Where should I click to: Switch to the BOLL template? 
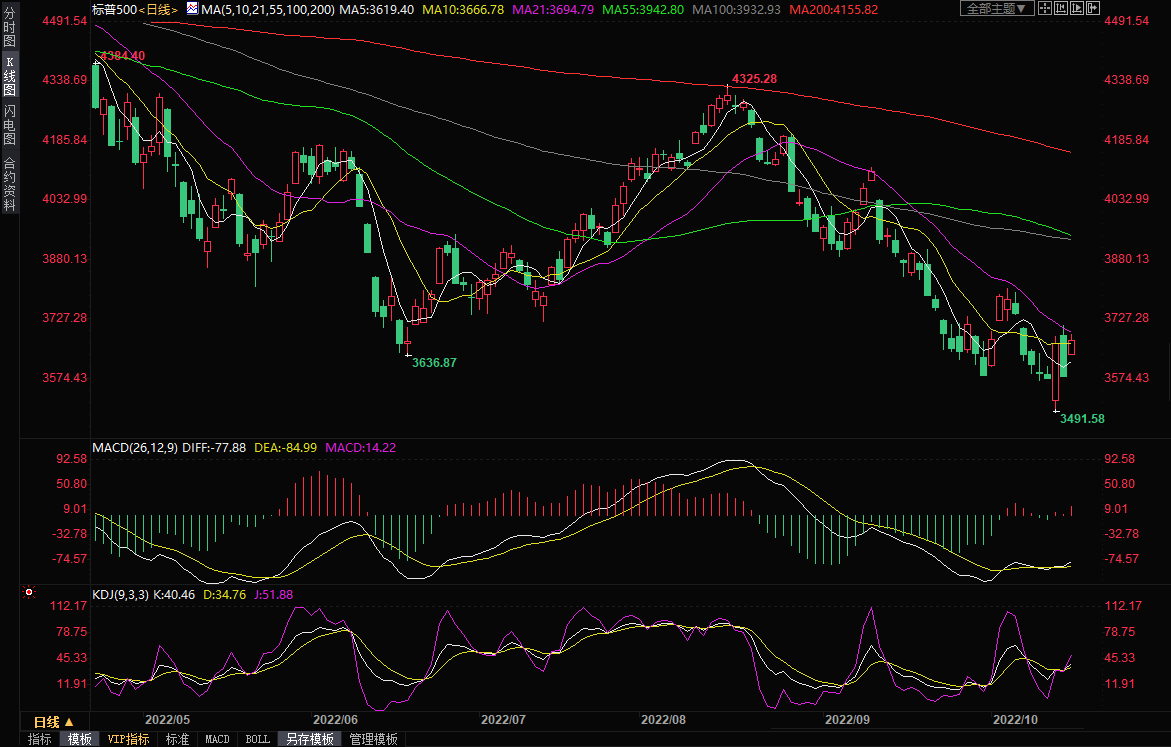coord(257,739)
